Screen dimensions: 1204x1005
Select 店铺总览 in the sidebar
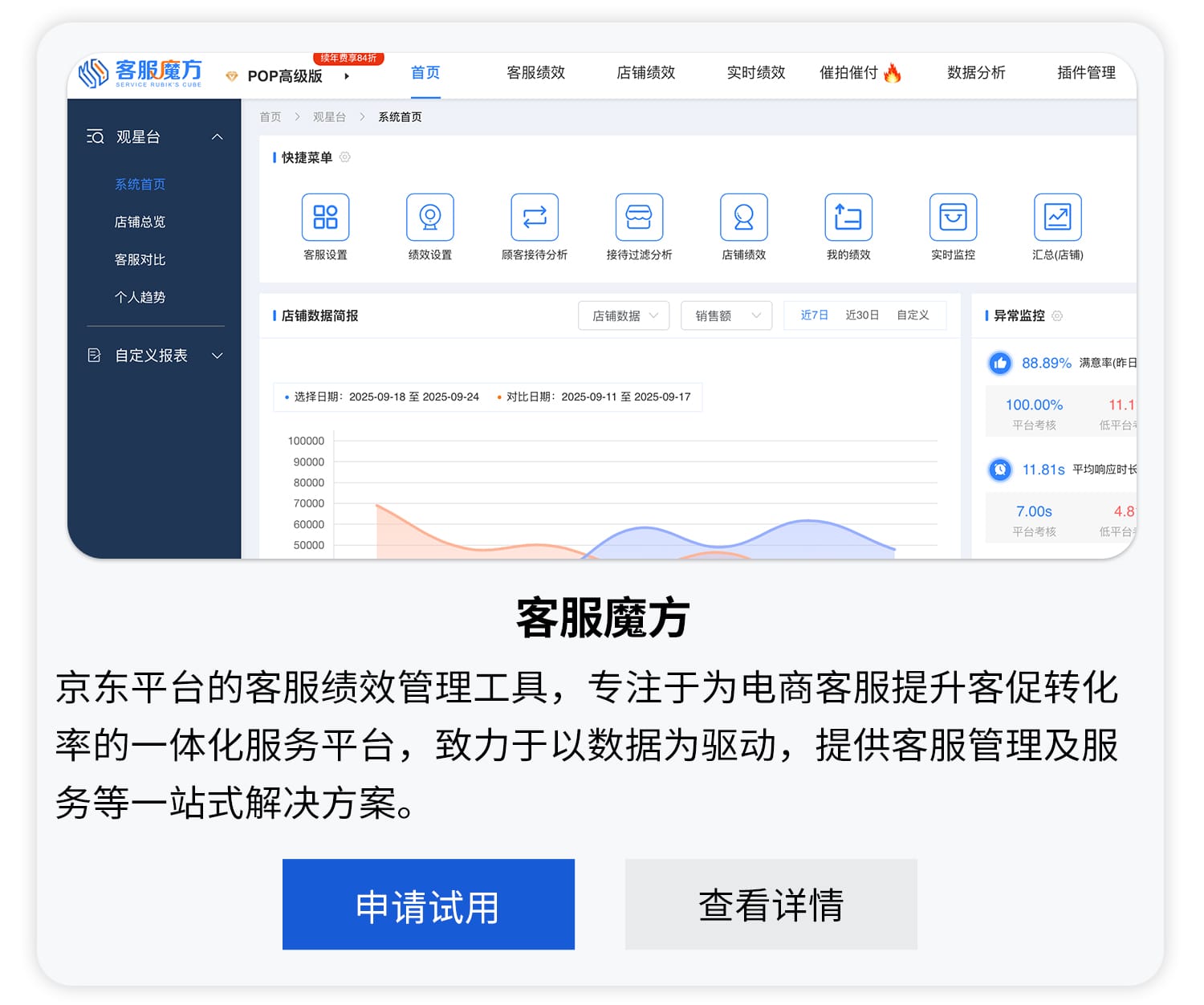point(140,222)
